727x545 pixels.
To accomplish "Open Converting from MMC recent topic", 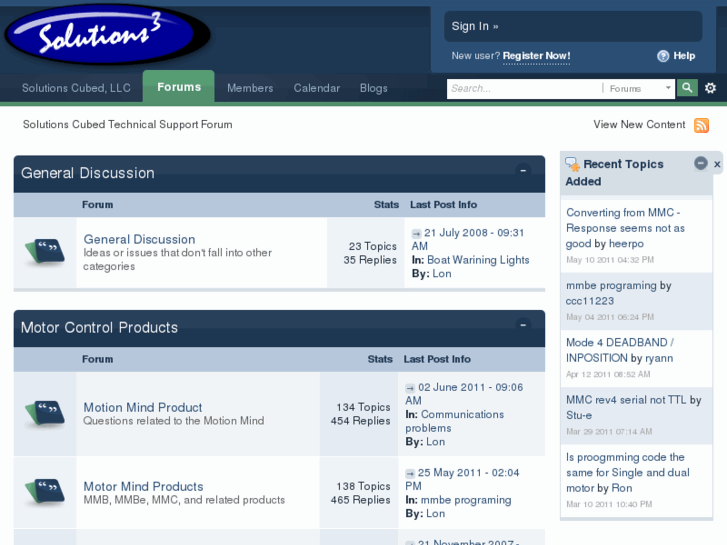I will (x=624, y=227).
